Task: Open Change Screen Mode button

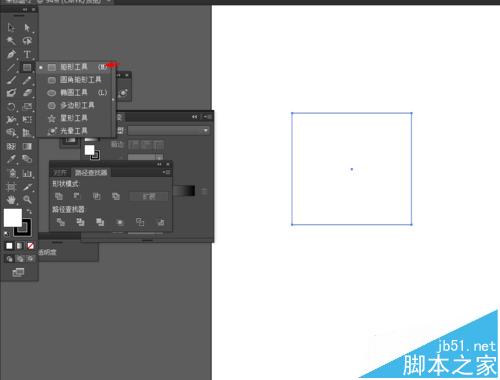Action: [x=18, y=272]
